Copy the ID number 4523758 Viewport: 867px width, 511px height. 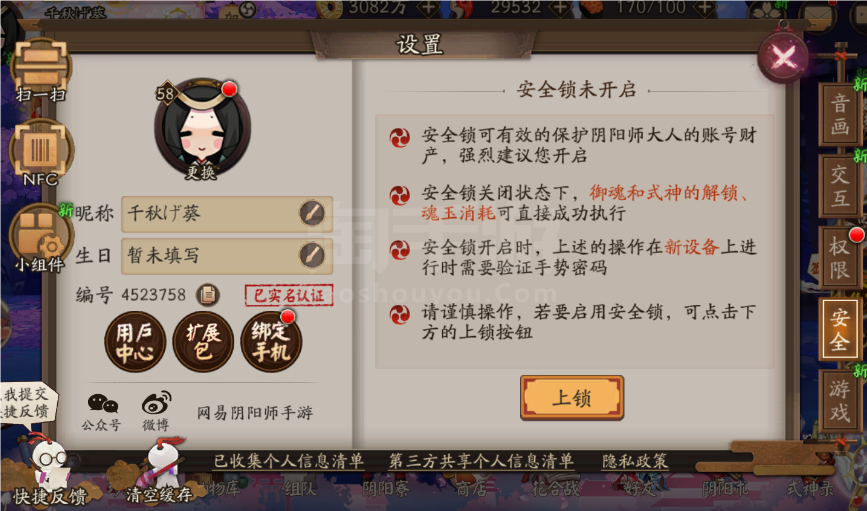click(x=208, y=295)
